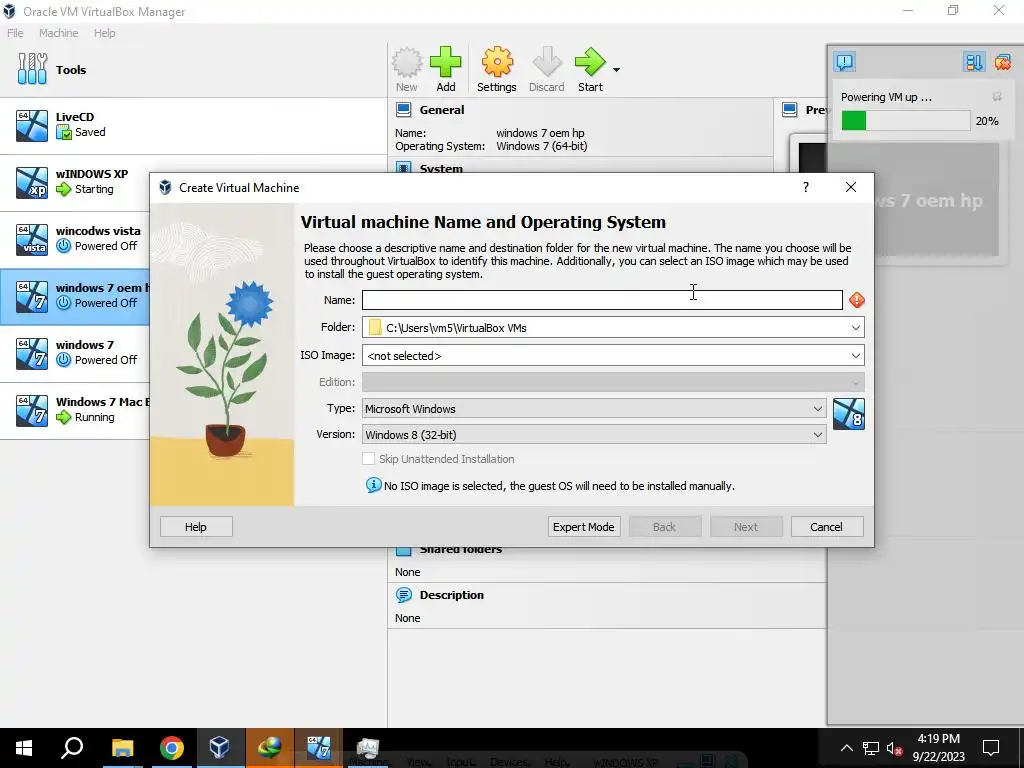Click the info icon beside No ISO message
The height and width of the screenshot is (768, 1024).
374,485
